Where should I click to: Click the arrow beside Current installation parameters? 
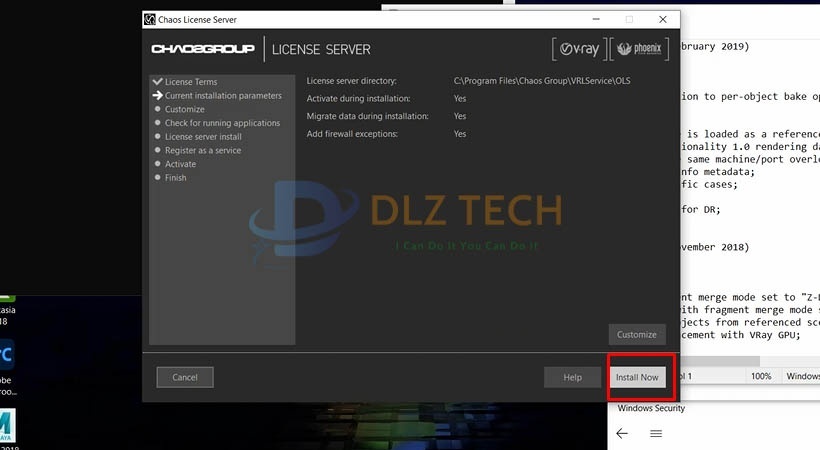[157, 96]
